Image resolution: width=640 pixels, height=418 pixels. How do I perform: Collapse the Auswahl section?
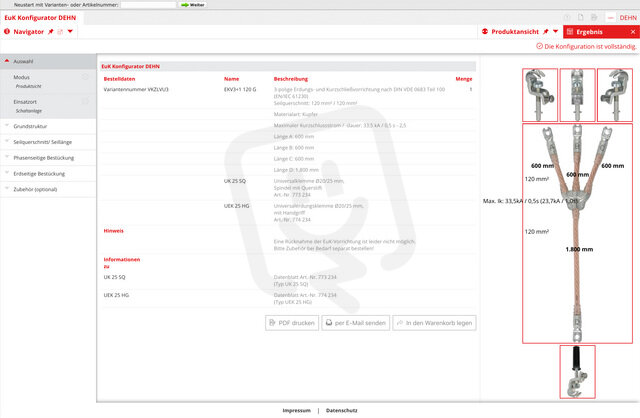(x=46, y=61)
